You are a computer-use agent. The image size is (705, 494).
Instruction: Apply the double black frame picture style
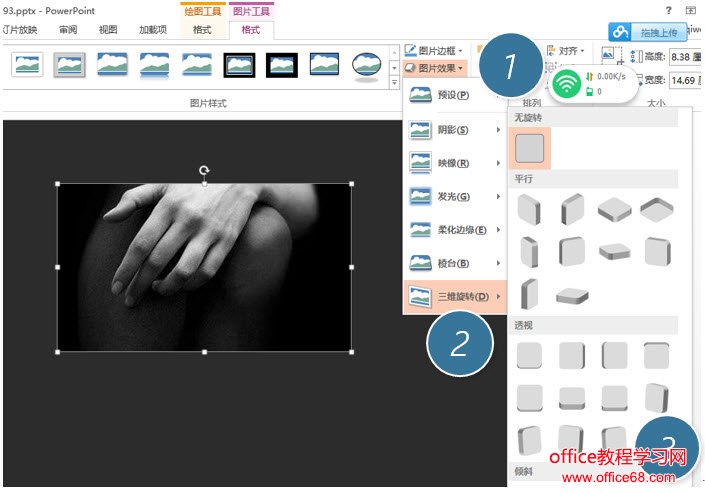(239, 65)
